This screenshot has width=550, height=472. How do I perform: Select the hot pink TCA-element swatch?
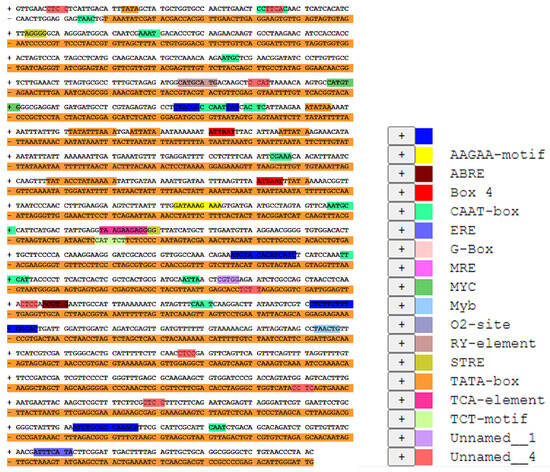coord(424,401)
